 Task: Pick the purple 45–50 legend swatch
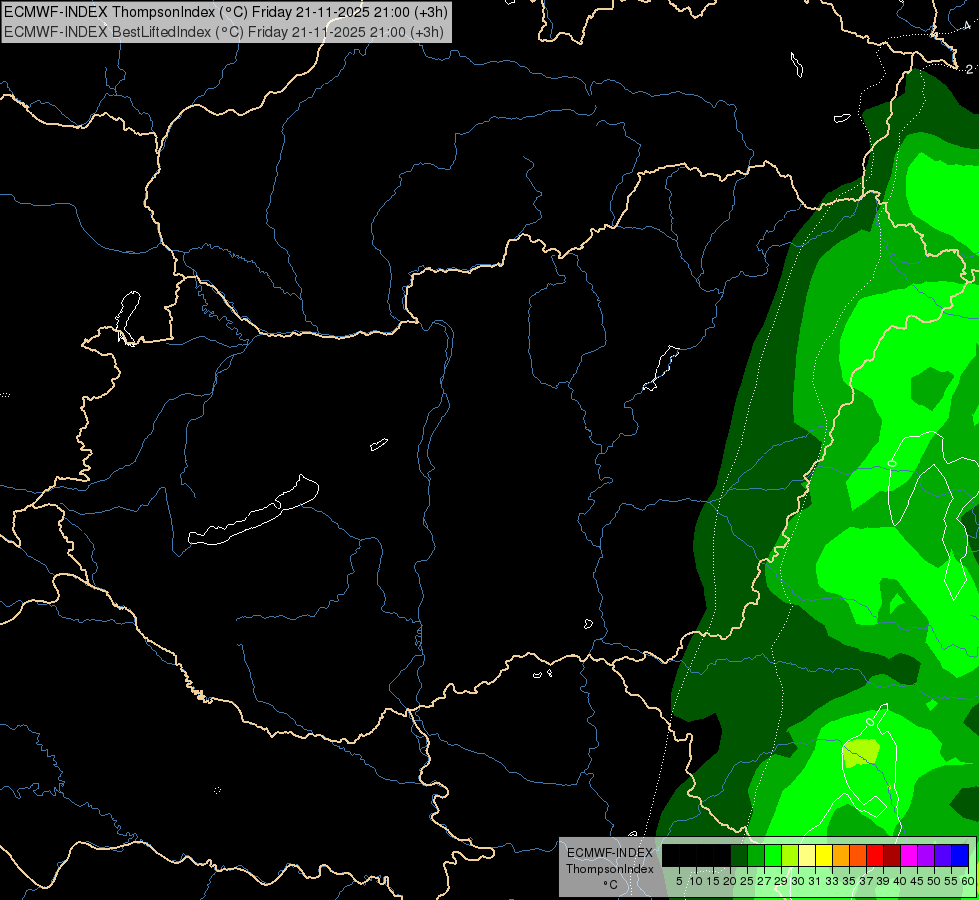926,856
